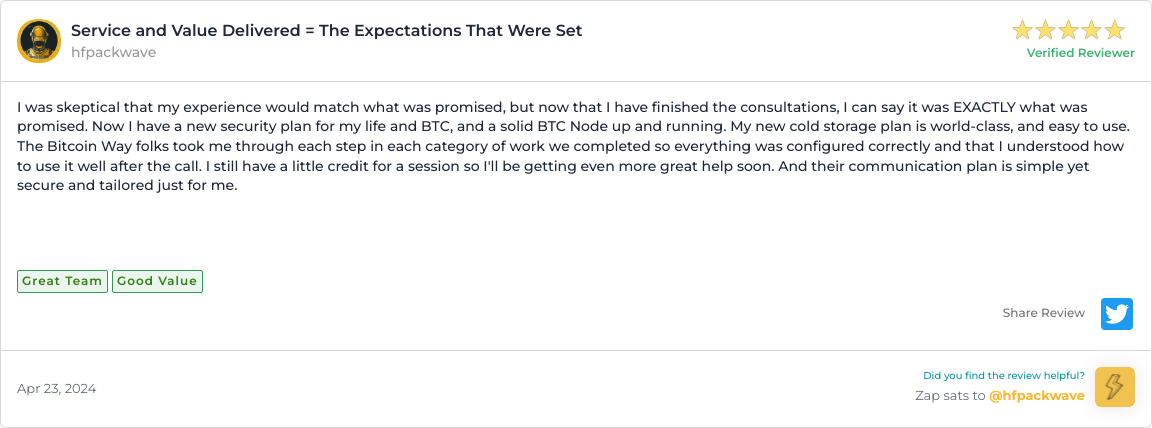Click the first rating star

coord(1023,30)
